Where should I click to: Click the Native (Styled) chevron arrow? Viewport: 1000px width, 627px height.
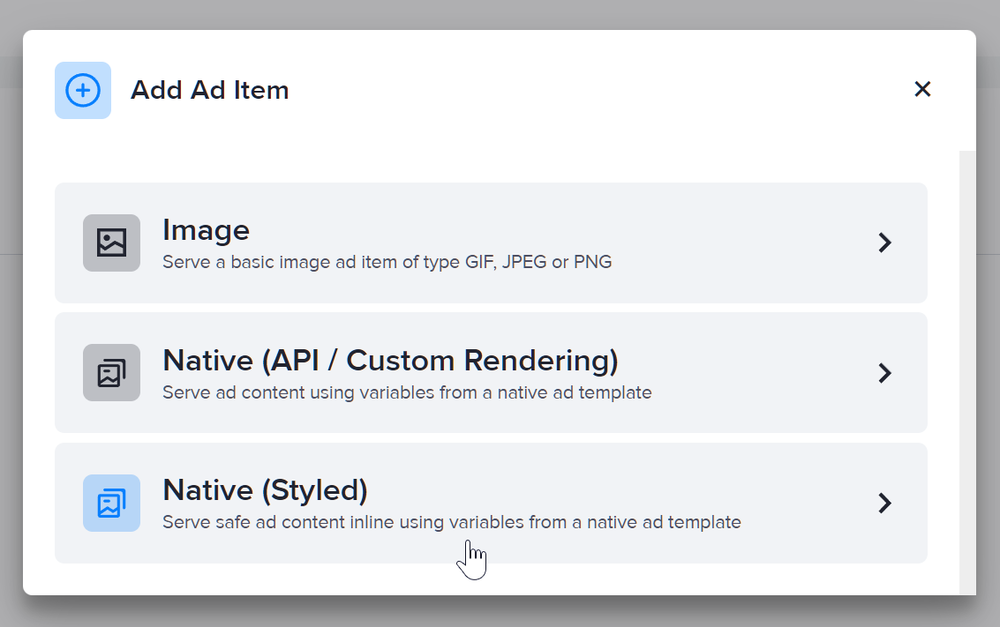(884, 503)
